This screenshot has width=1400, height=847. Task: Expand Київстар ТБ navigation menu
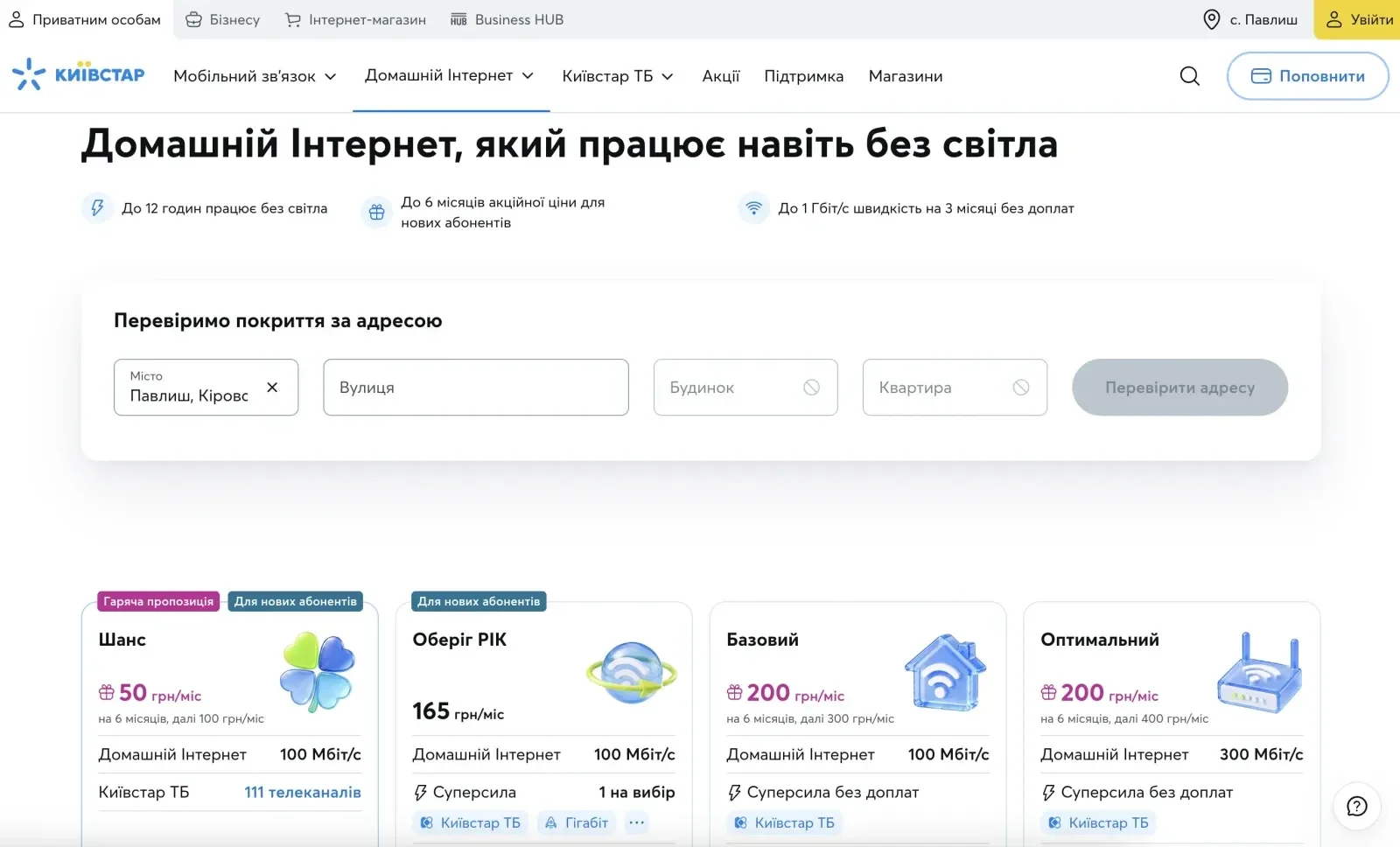pyautogui.click(x=618, y=76)
